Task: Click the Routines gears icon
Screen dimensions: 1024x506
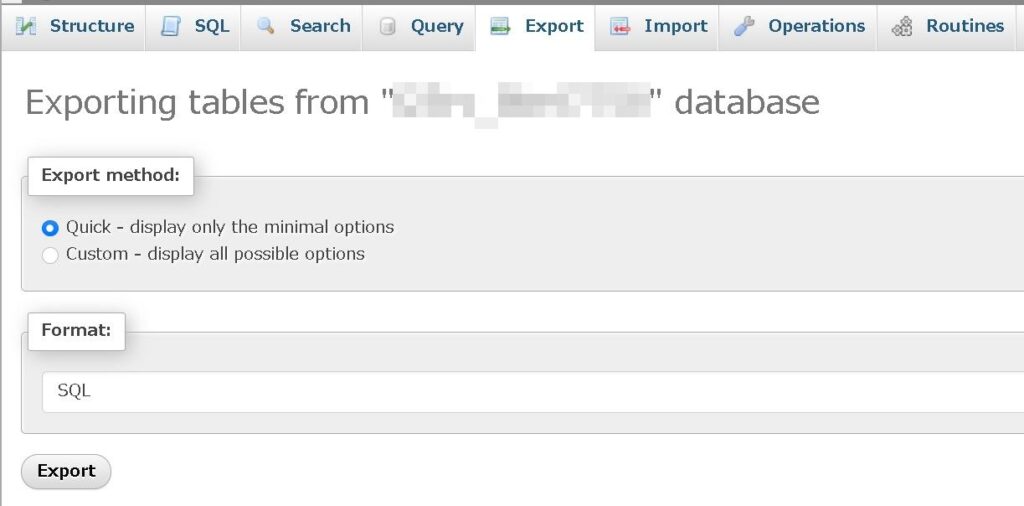Action: tap(902, 27)
